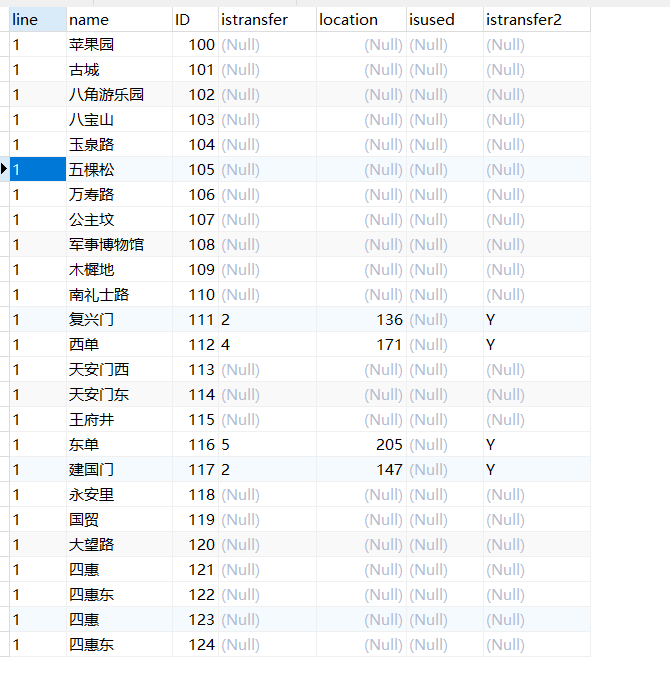Image resolution: width=670 pixels, height=677 pixels.
Task: Select the istransfer column header
Action: tap(267, 19)
